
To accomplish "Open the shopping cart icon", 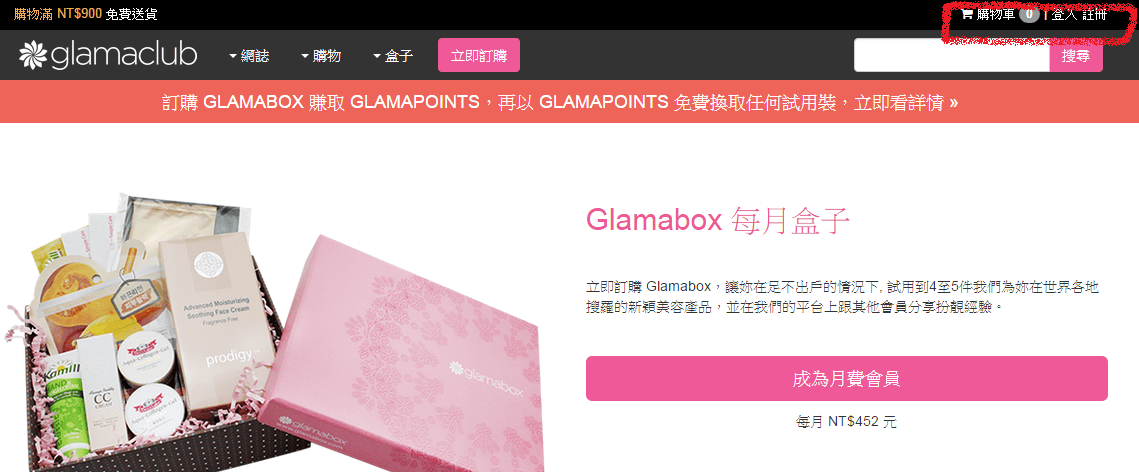I will click(x=967, y=14).
